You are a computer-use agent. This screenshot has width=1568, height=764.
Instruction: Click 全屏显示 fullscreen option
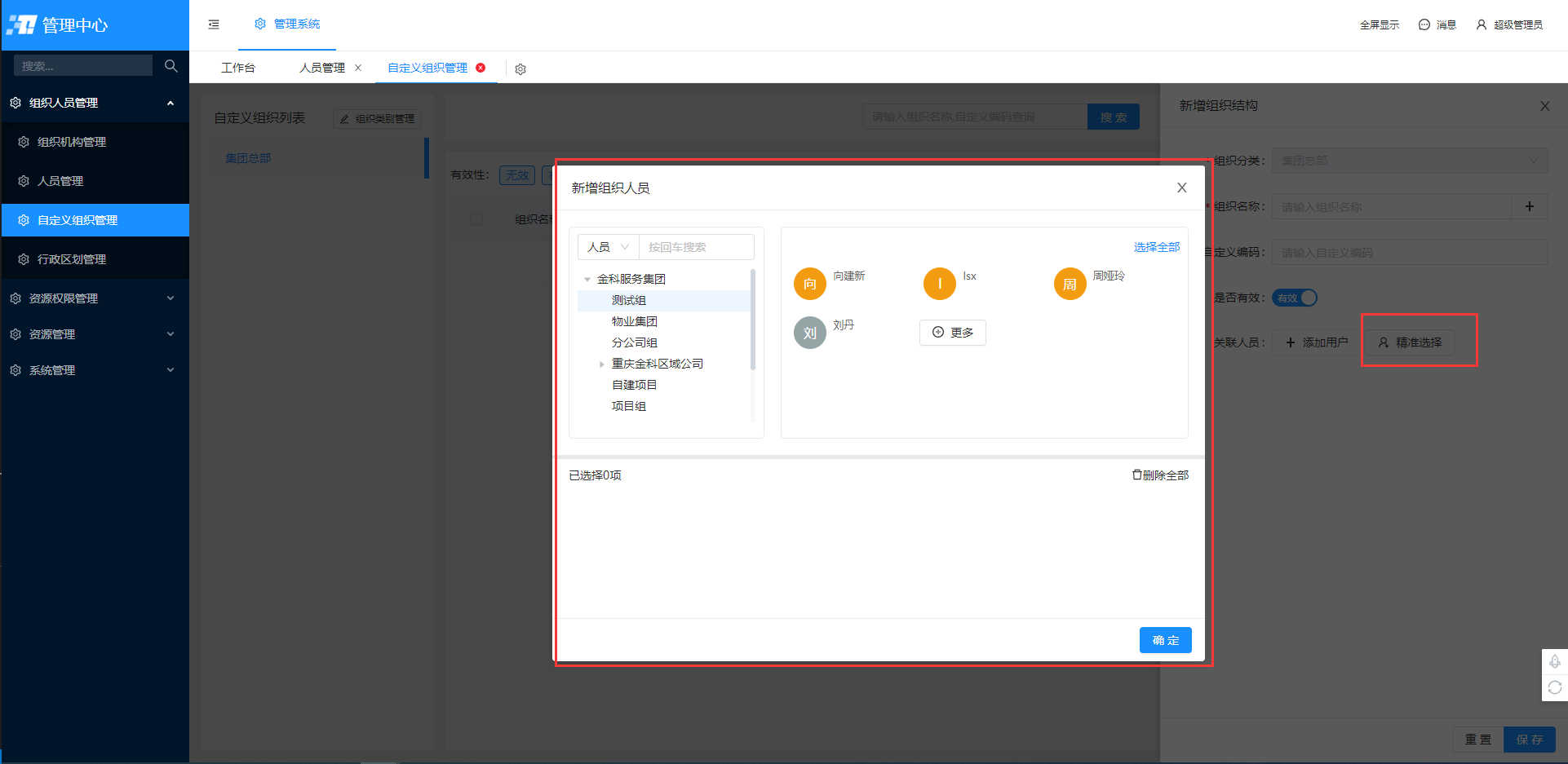[1379, 24]
